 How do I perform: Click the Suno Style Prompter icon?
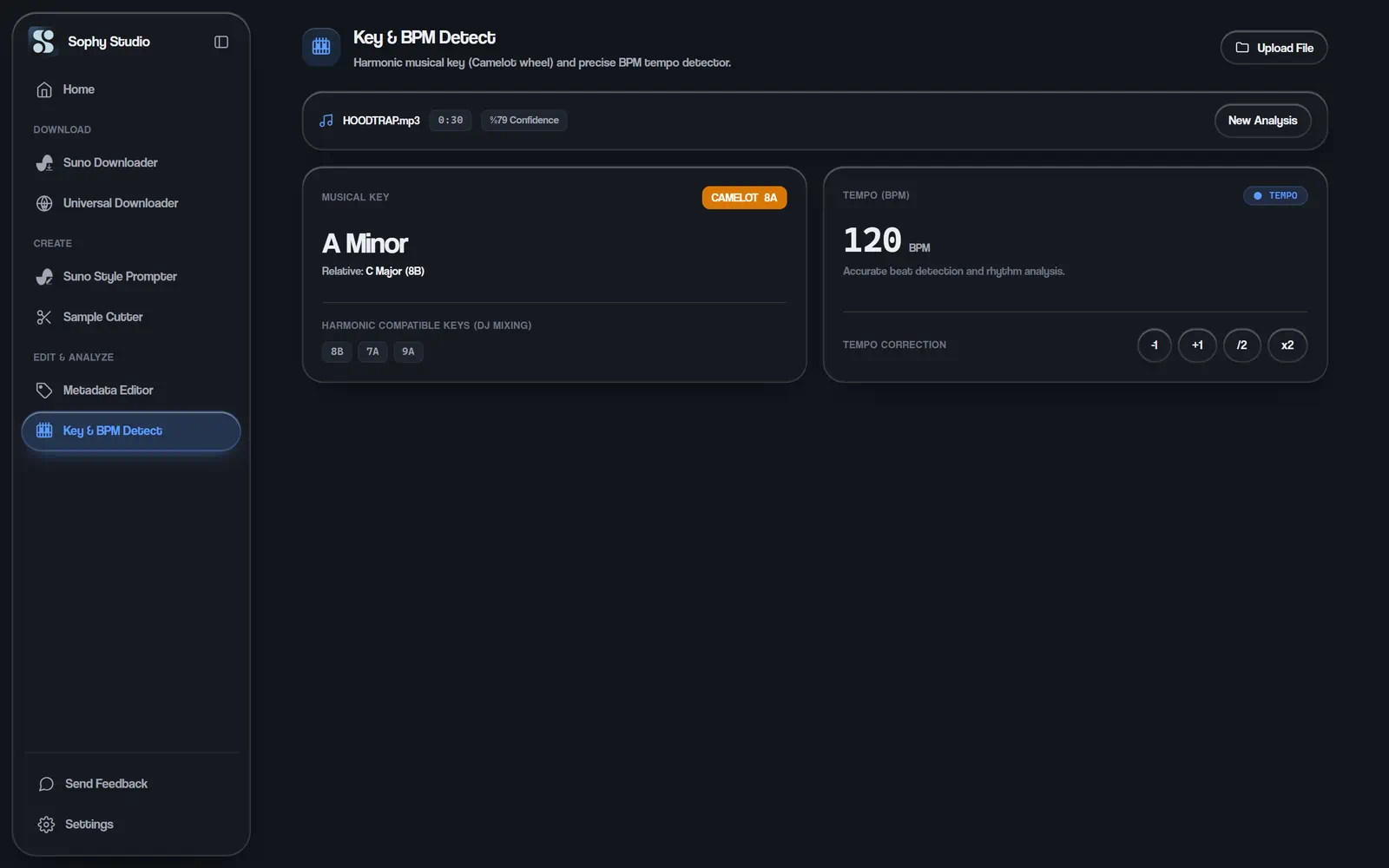point(44,276)
